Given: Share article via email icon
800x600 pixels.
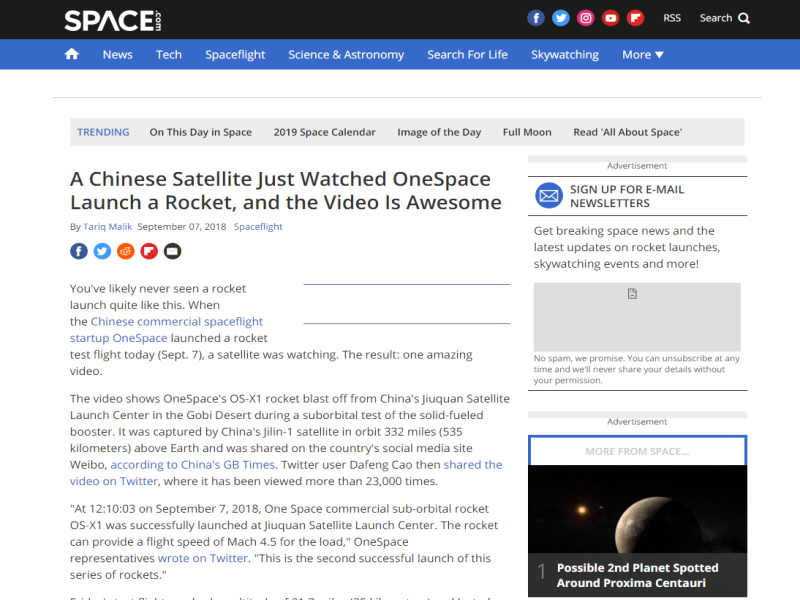Looking at the screenshot, I should [x=173, y=251].
